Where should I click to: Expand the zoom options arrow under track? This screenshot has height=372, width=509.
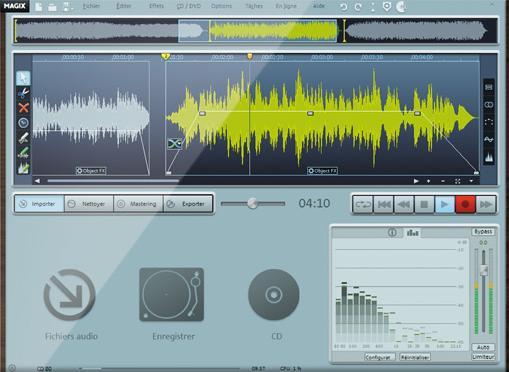coord(471,181)
